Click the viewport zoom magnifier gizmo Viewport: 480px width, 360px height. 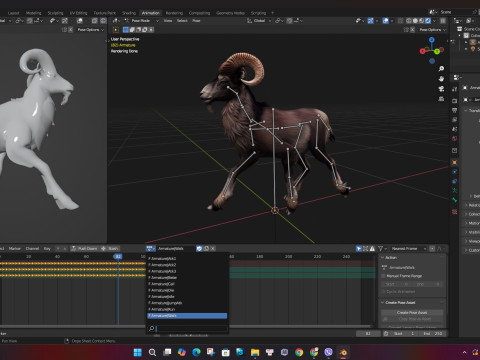[x=441, y=69]
